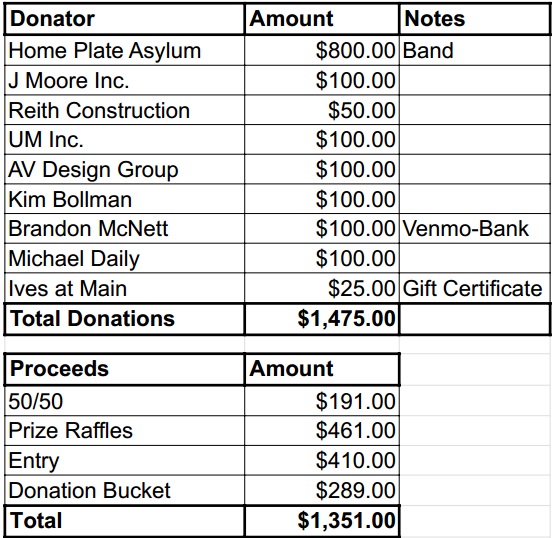
Task: Click the UM Inc. cell
Action: [x=124, y=139]
